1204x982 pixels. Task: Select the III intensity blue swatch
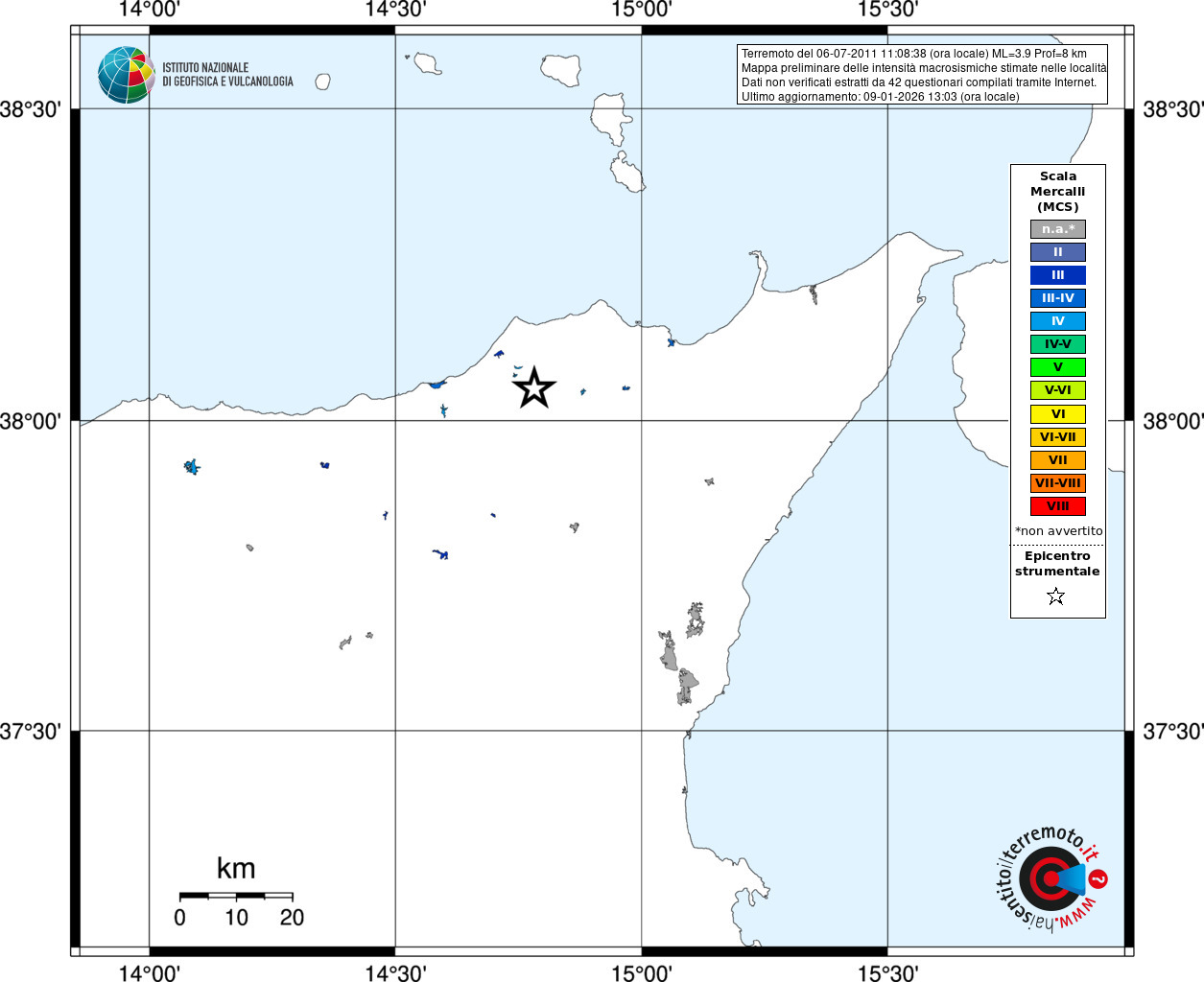coord(1058,275)
